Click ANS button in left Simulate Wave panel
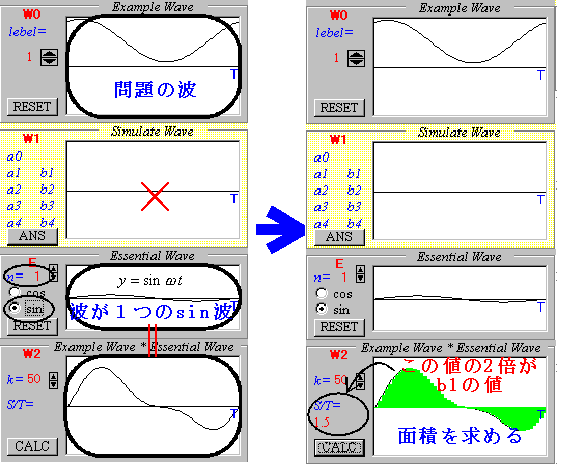The height and width of the screenshot is (470, 563). pyautogui.click(x=32, y=236)
